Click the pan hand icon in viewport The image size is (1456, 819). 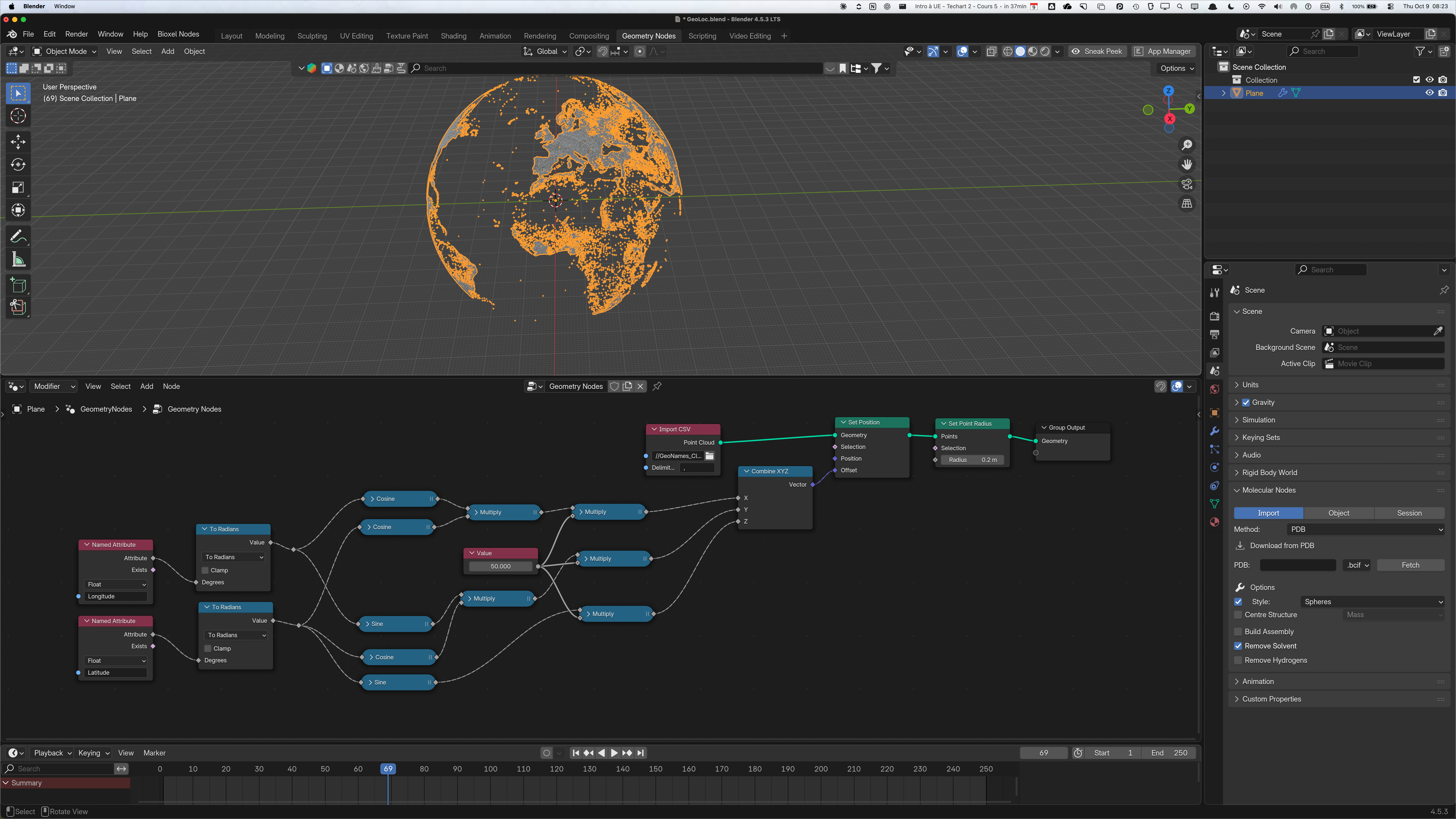(x=1187, y=164)
